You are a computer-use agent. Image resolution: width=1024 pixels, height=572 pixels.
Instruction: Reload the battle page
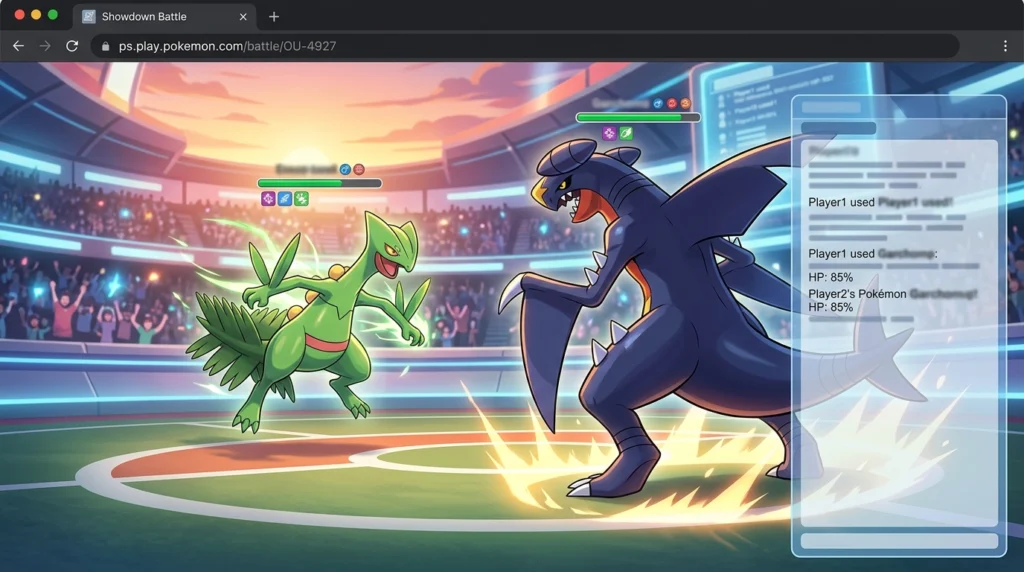pos(72,46)
